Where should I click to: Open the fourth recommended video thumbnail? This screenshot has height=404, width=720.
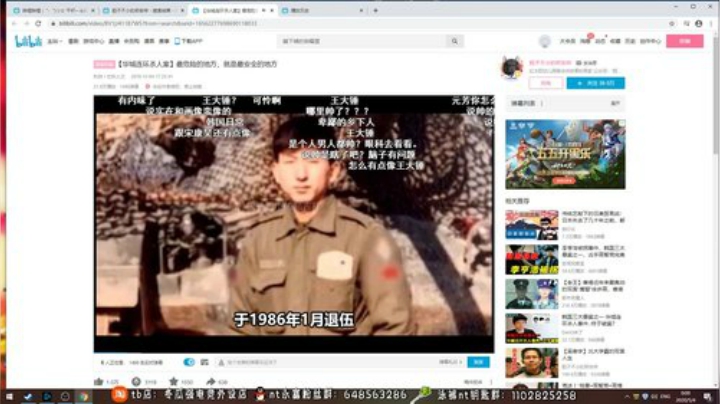pos(532,328)
